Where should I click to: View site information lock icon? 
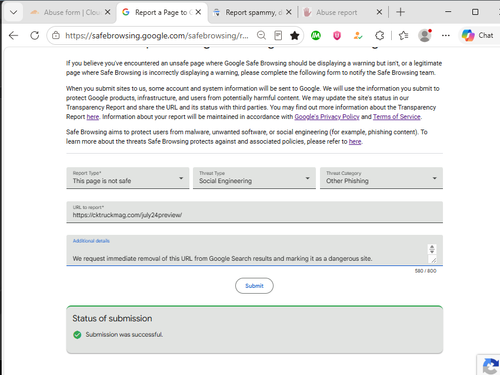[56, 35]
